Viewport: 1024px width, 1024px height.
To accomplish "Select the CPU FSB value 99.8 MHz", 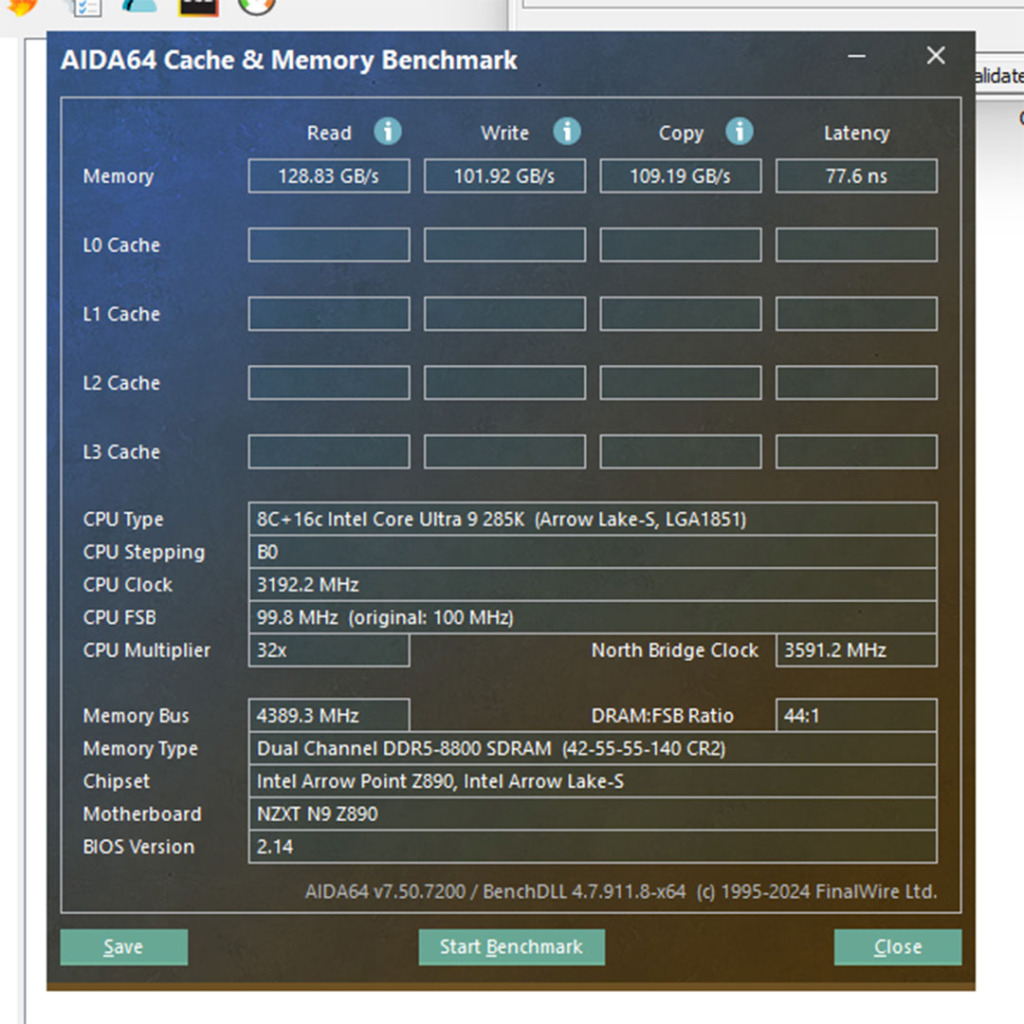I will (x=593, y=617).
